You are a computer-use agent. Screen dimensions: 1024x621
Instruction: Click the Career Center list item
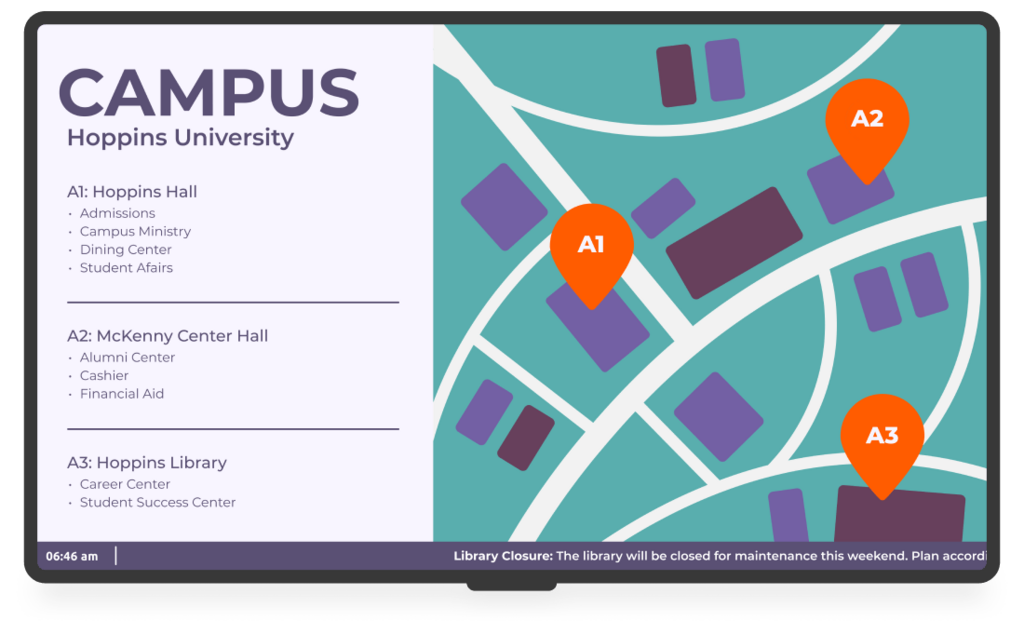125,485
